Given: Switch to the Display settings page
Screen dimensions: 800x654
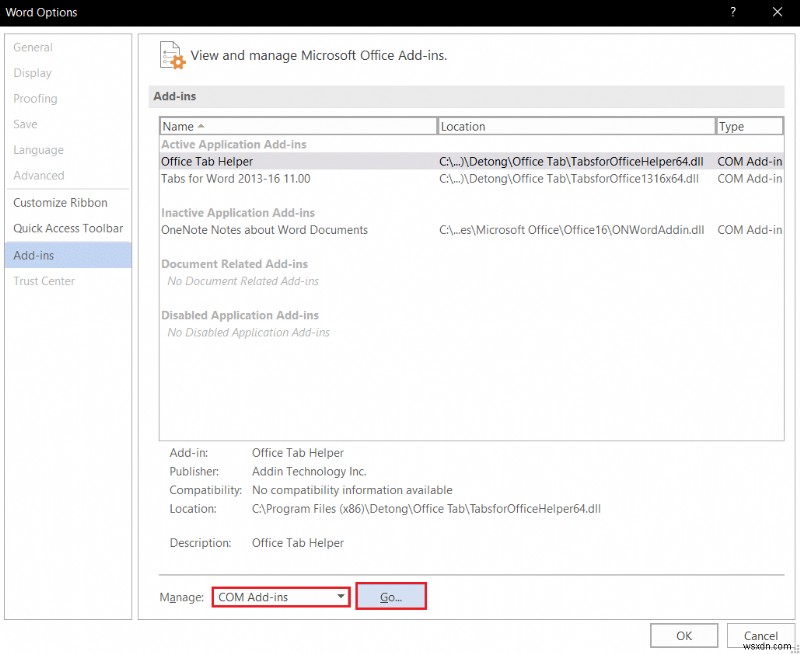Looking at the screenshot, I should [33, 72].
